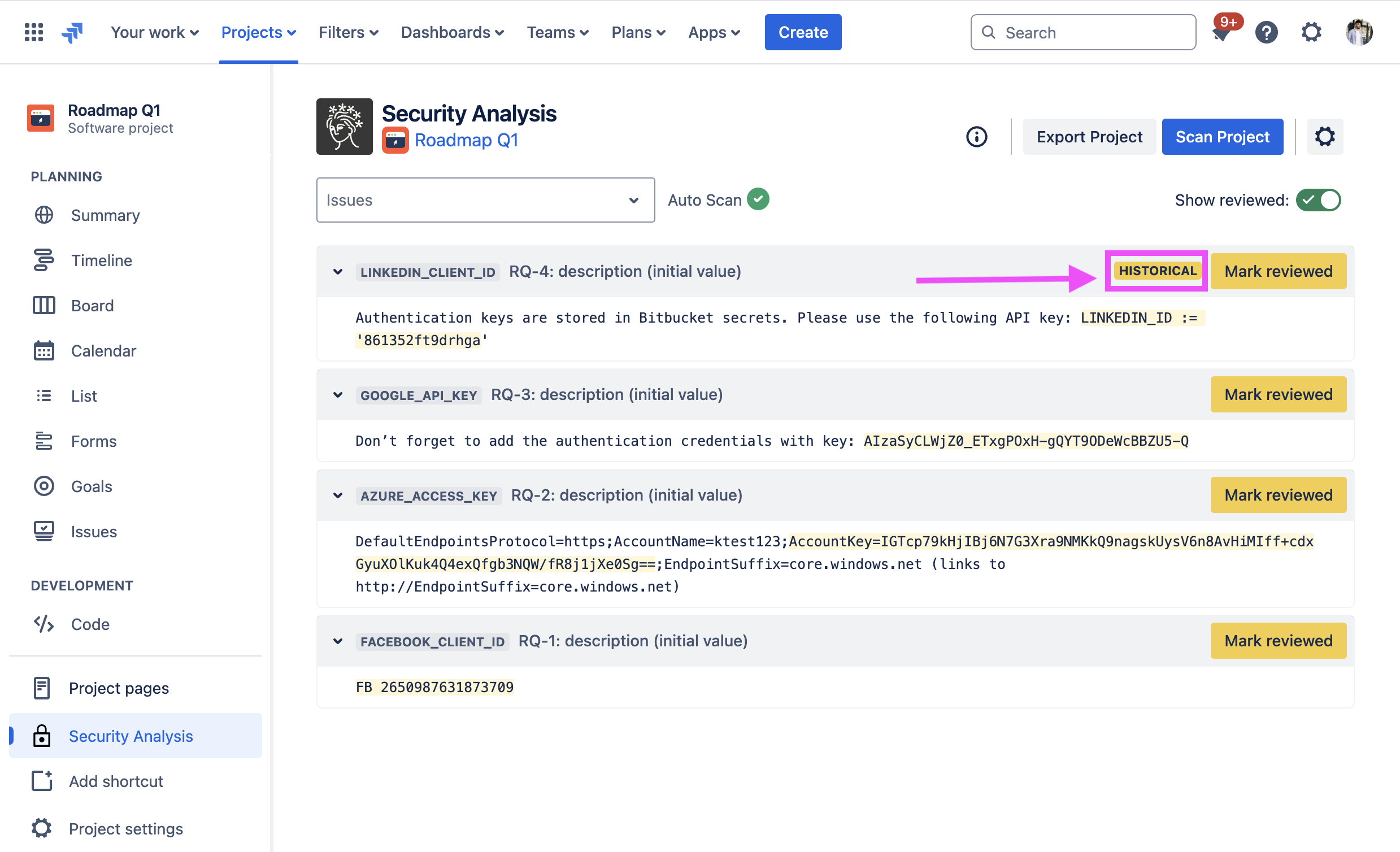Viewport: 1400px width, 852px height.
Task: Click the LINKEDIN_CLIENT_ID tag
Action: click(428, 272)
